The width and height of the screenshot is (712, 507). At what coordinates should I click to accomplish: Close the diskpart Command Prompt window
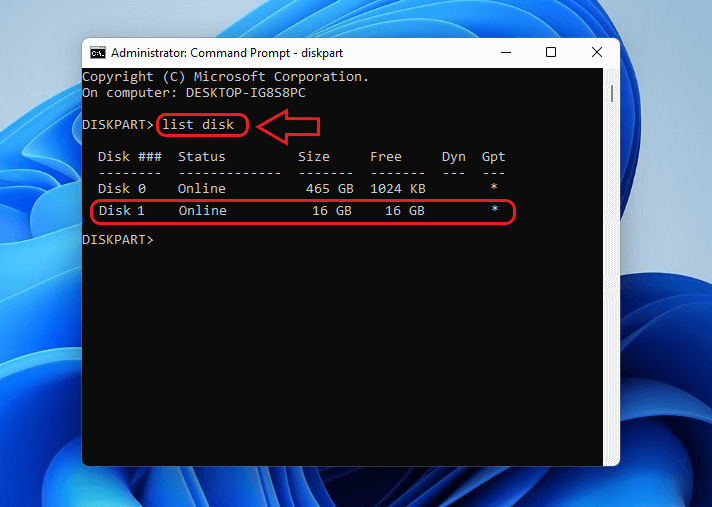pyautogui.click(x=597, y=53)
